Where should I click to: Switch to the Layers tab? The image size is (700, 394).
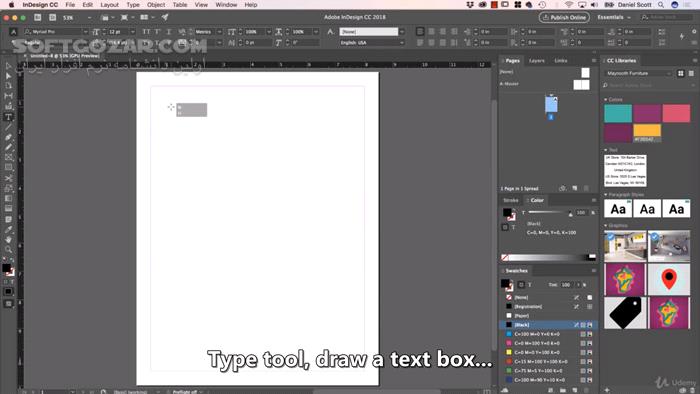(x=537, y=61)
